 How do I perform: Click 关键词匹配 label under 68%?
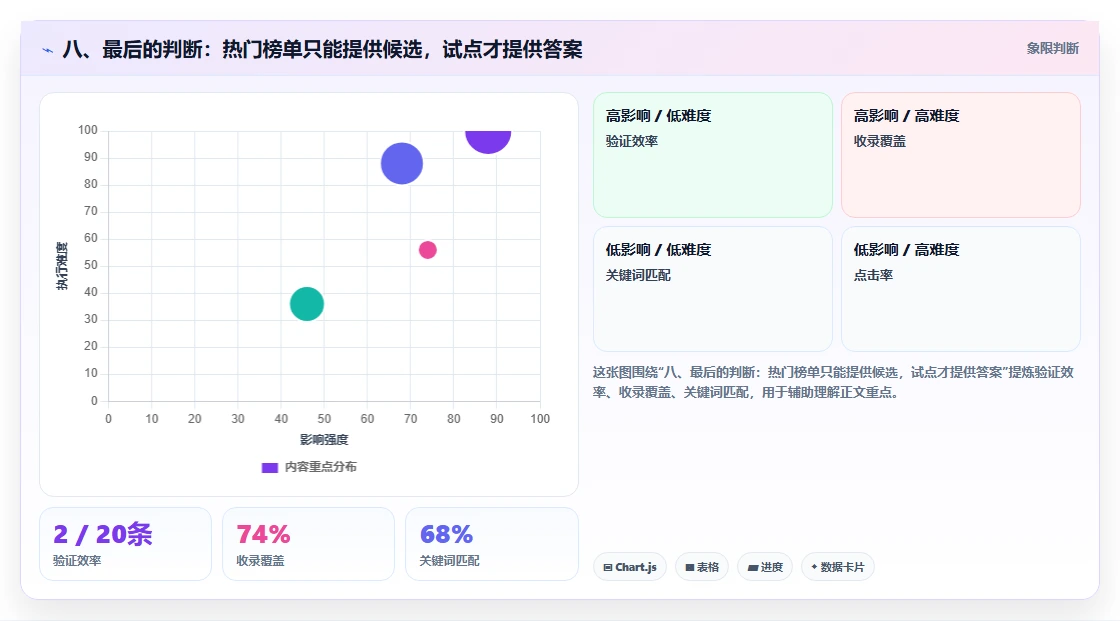tap(449, 561)
